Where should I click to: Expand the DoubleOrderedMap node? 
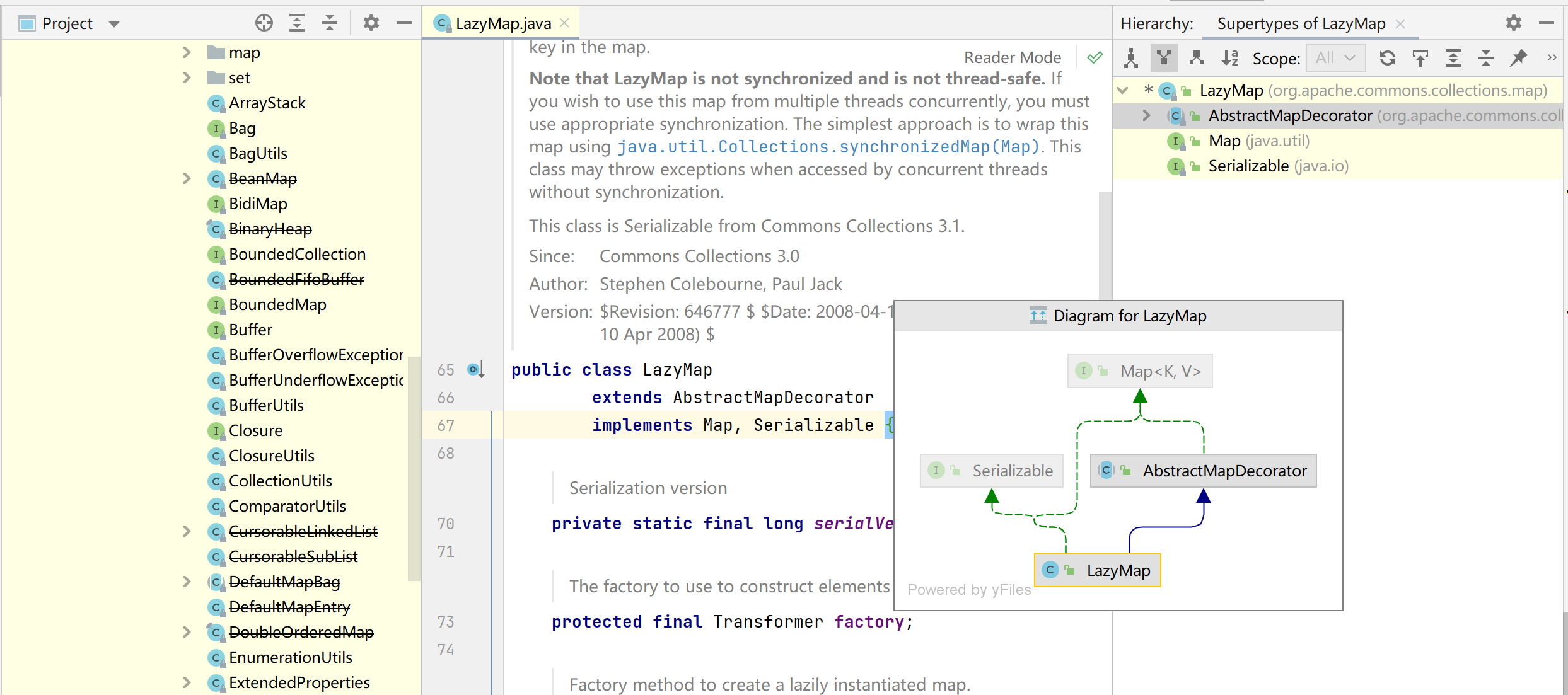[x=187, y=632]
